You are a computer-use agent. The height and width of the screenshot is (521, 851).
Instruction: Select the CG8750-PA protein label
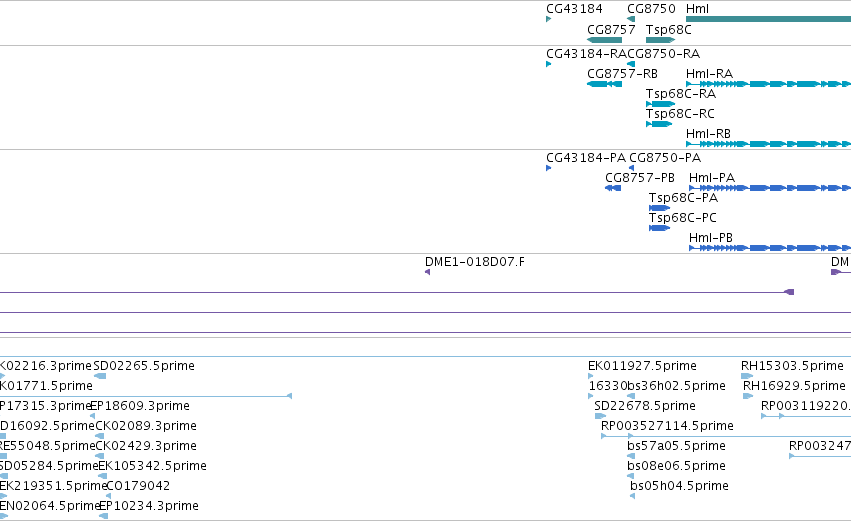pos(665,158)
